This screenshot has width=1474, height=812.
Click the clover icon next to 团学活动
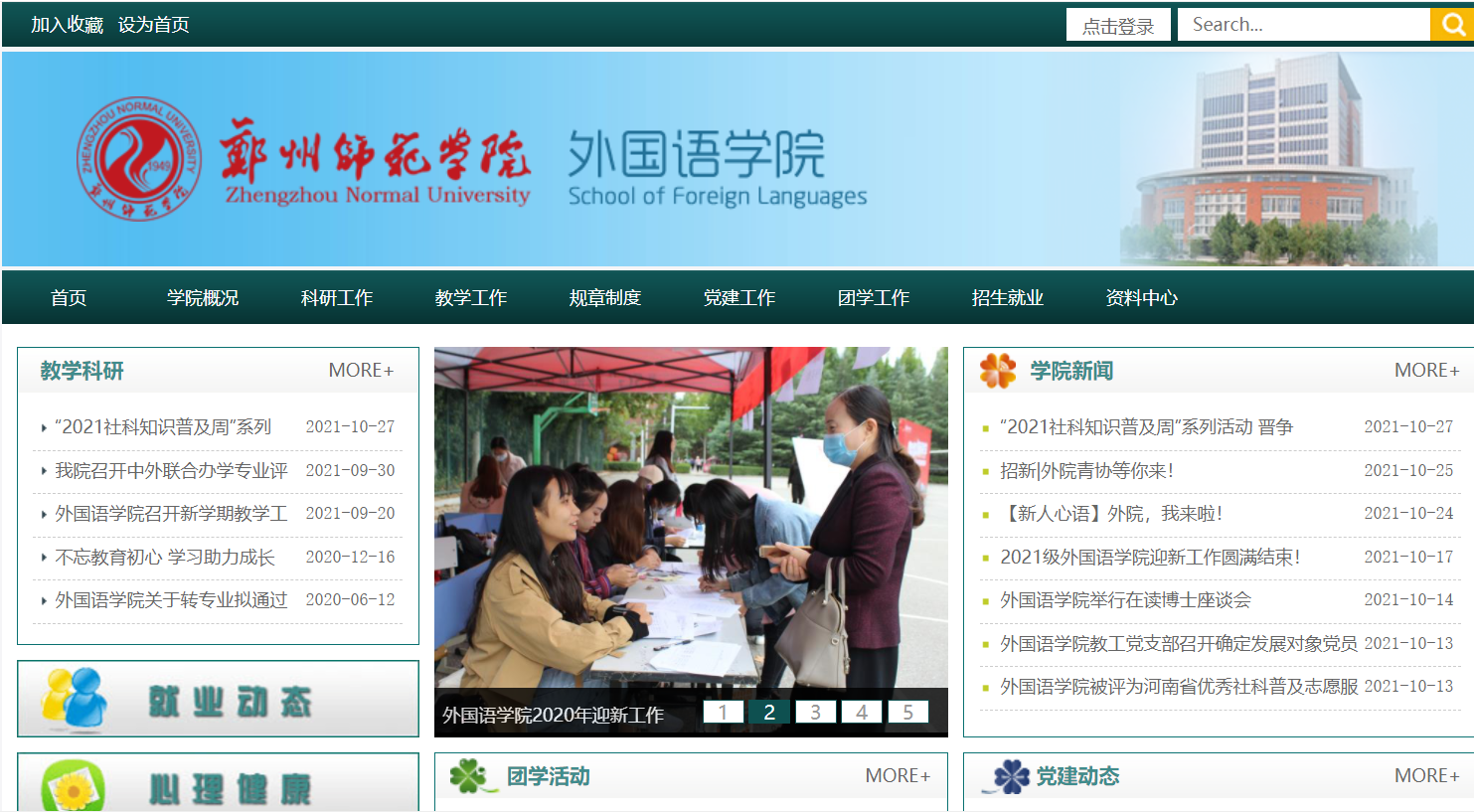click(x=467, y=774)
